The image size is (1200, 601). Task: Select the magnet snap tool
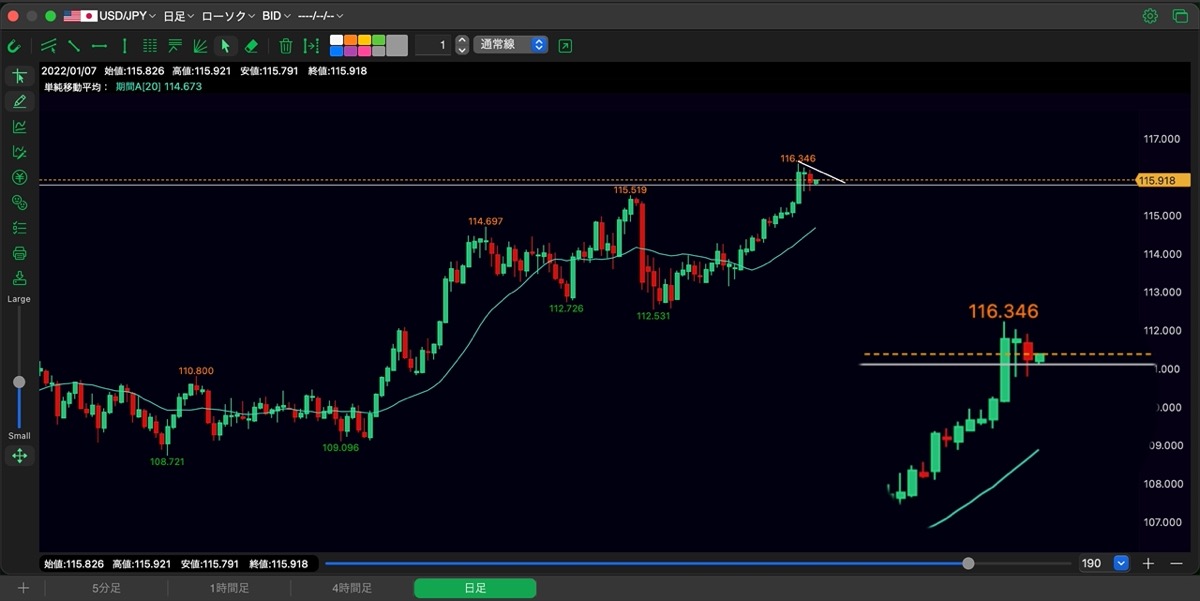[14, 45]
